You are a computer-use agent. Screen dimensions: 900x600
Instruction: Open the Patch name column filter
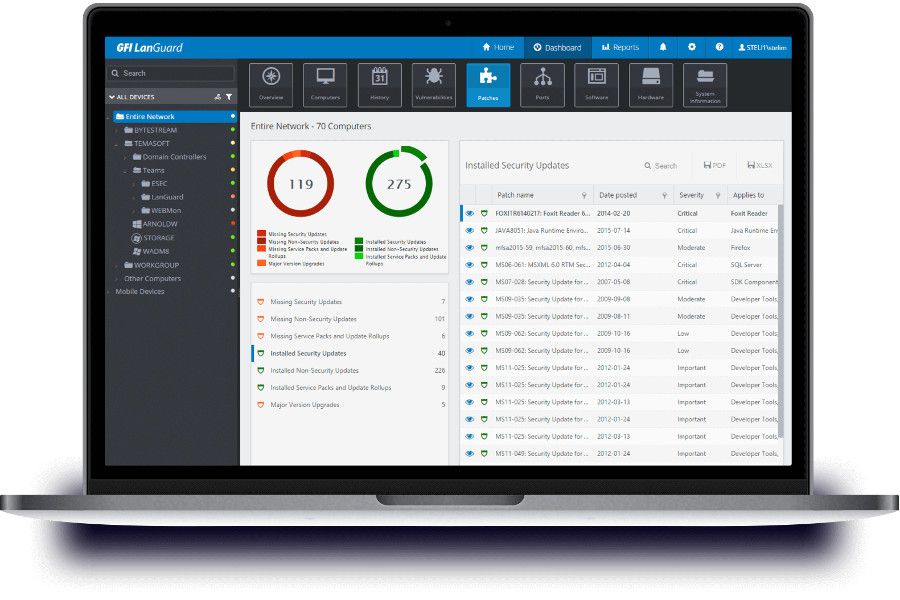(584, 195)
